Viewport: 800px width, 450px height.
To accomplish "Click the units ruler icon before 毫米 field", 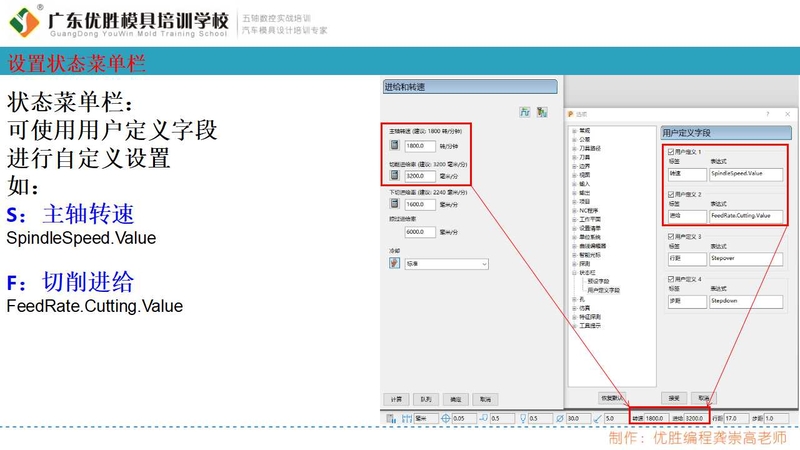I will pyautogui.click(x=407, y=418).
